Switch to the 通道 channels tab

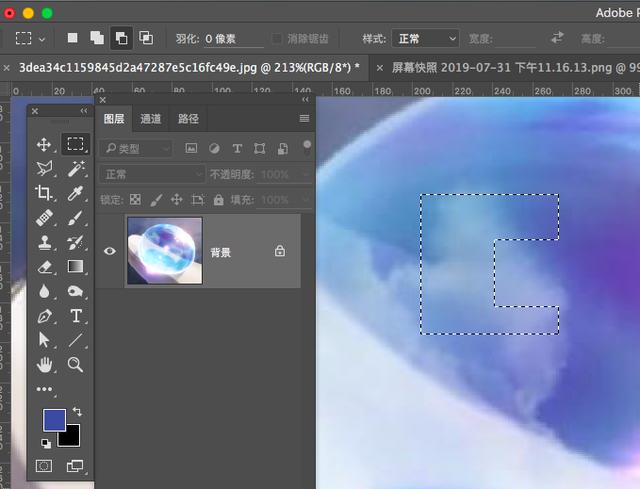click(151, 119)
